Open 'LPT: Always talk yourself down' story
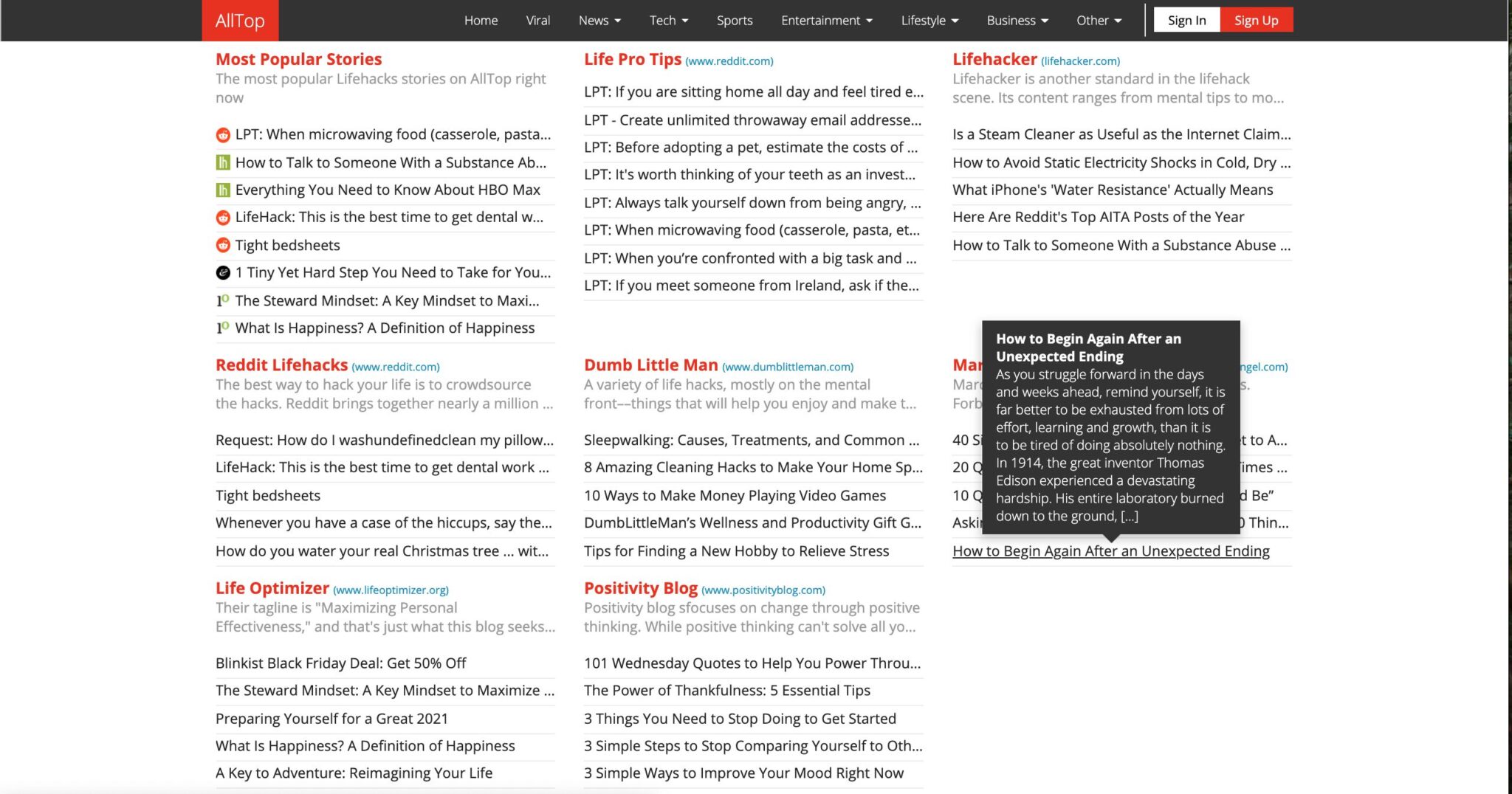The image size is (1512, 794). (752, 202)
